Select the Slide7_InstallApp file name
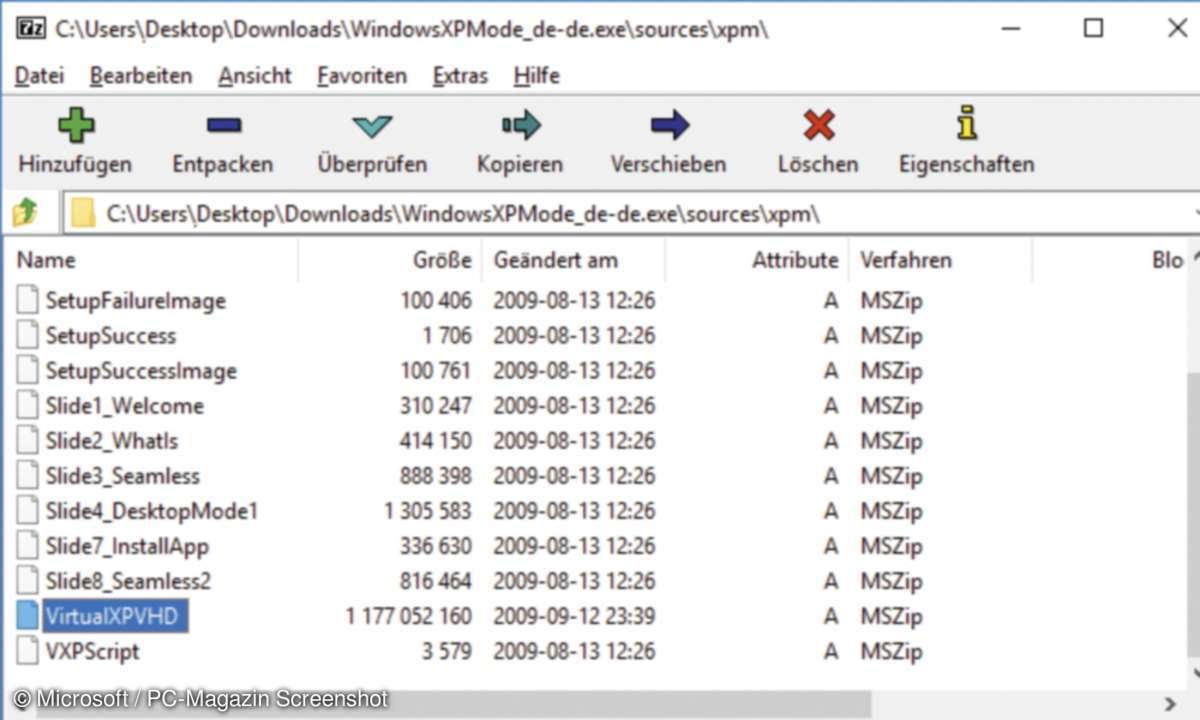 coord(127,546)
